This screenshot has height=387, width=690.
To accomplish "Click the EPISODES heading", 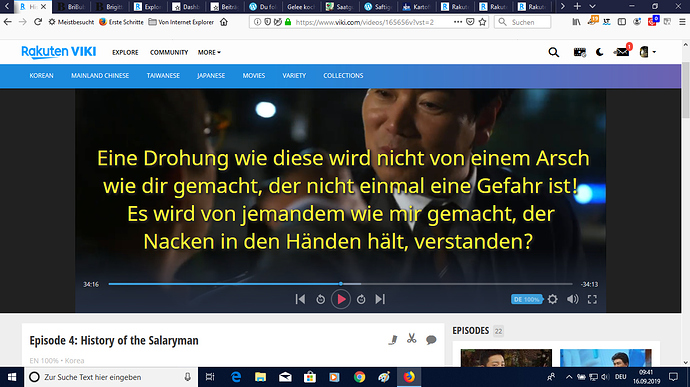I will (x=471, y=331).
